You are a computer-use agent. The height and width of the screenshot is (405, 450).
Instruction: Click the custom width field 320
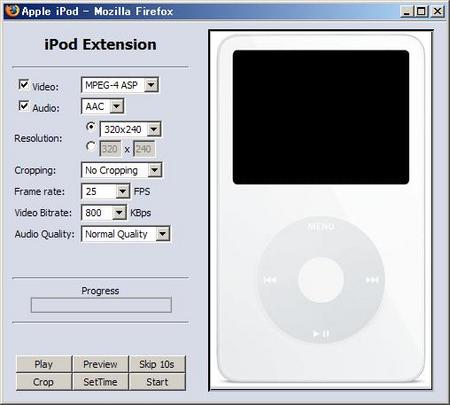click(x=110, y=149)
